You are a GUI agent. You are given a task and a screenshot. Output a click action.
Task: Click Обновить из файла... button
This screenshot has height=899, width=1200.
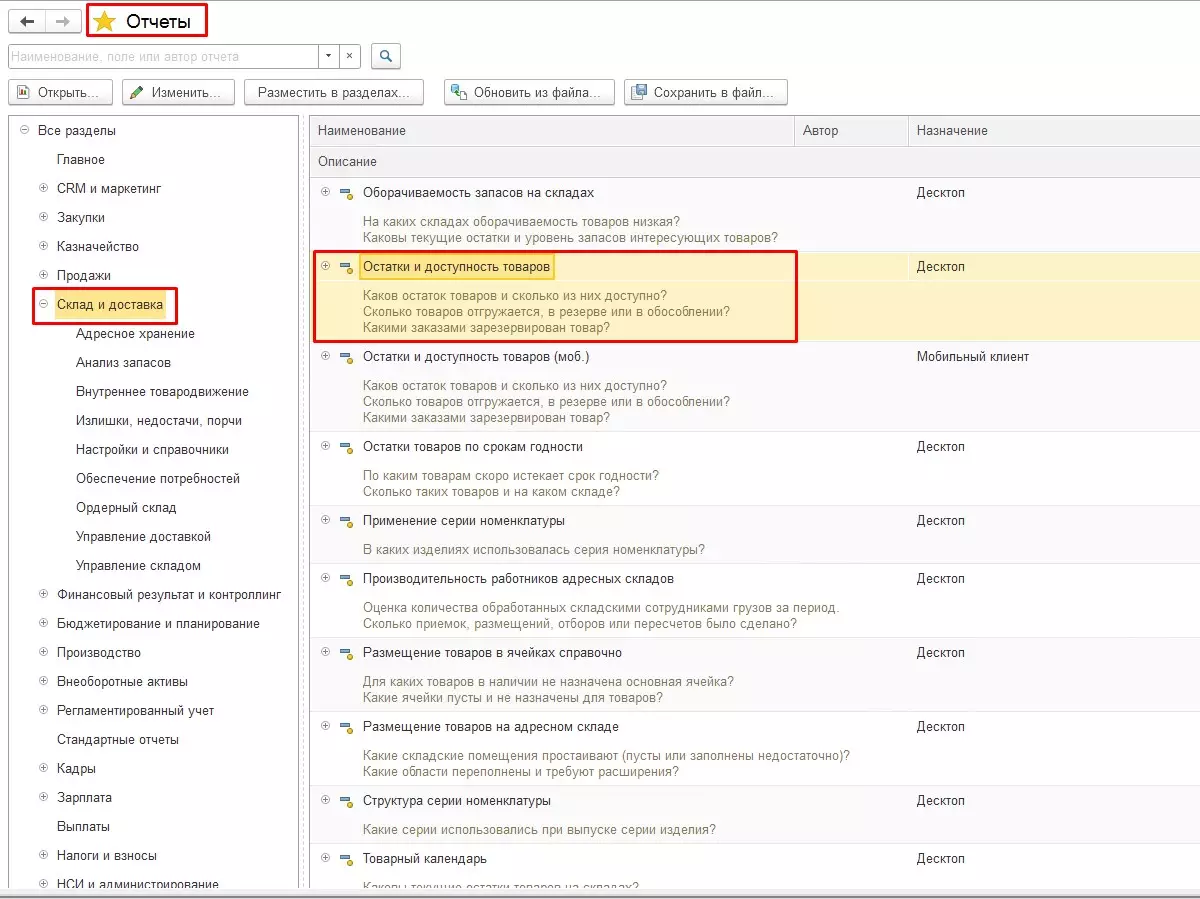click(x=529, y=92)
